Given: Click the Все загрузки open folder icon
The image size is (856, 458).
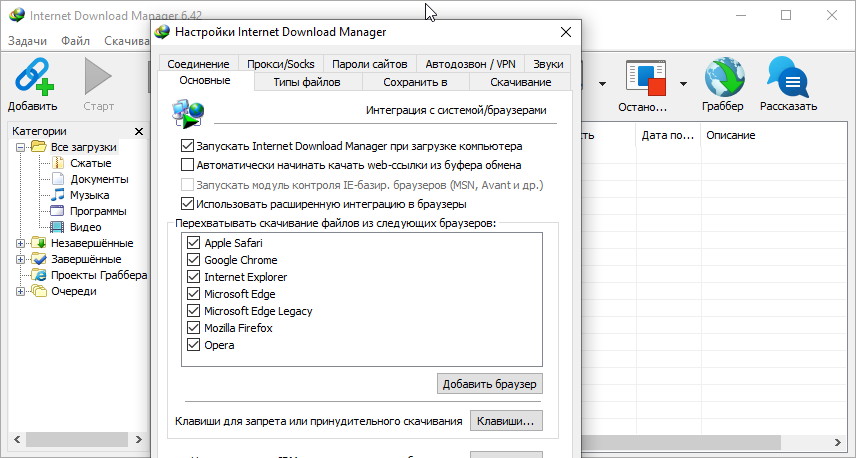Looking at the screenshot, I should 39,147.
